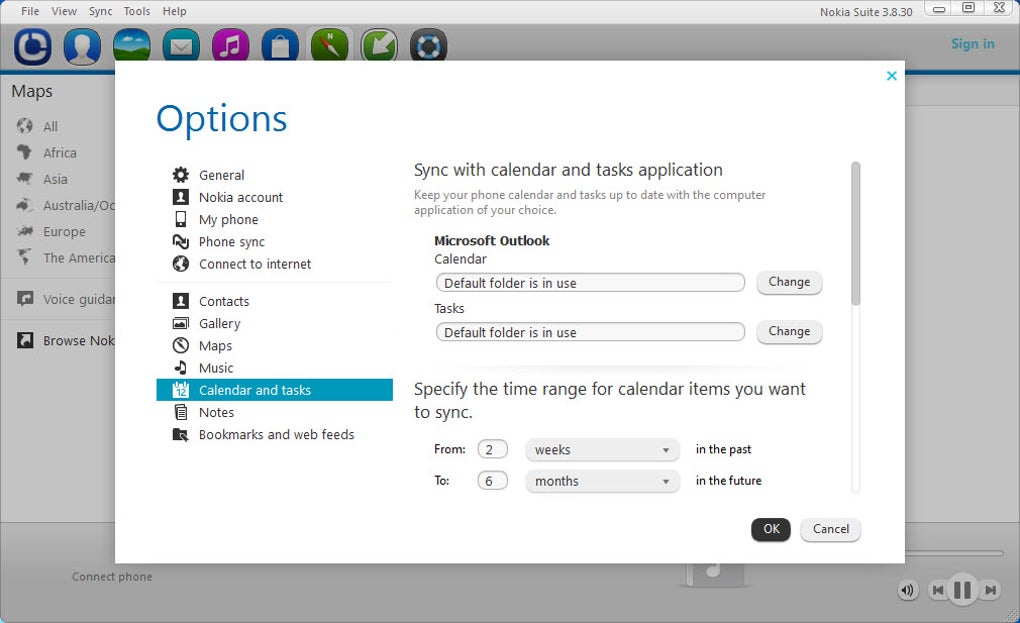Viewport: 1020px width, 623px height.
Task: Click the Tasks default folder field
Action: click(590, 332)
